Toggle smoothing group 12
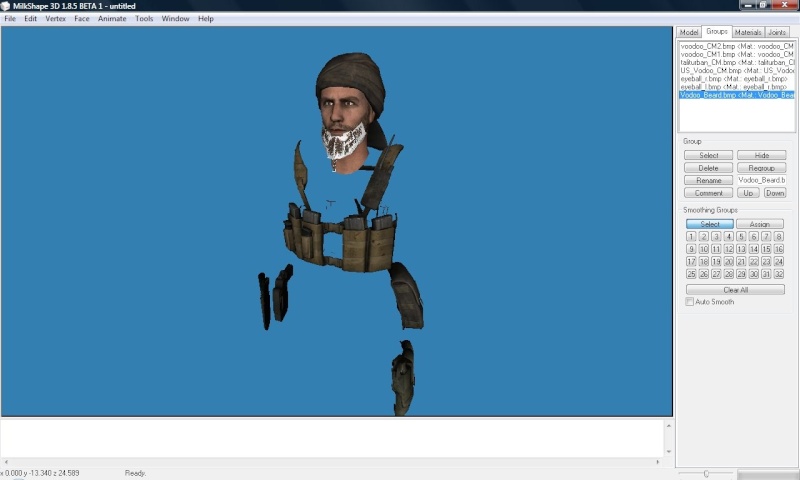Screen dimensions: 800x480 [x=729, y=249]
